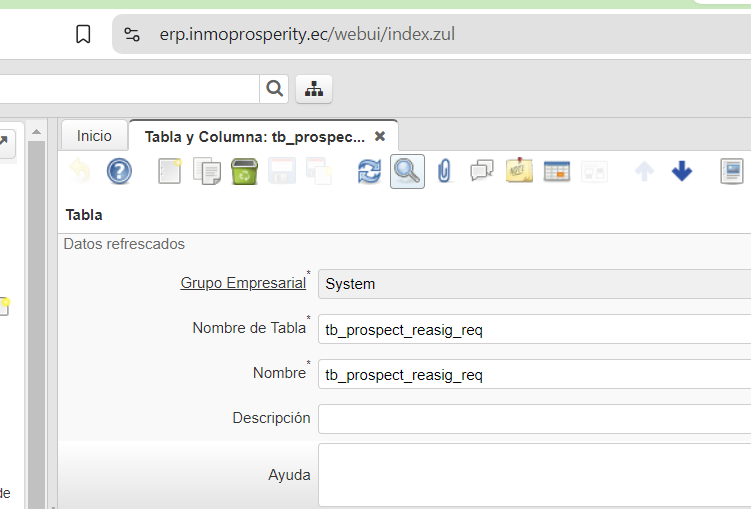
Task: Delete record using green trash icon
Action: [244, 171]
